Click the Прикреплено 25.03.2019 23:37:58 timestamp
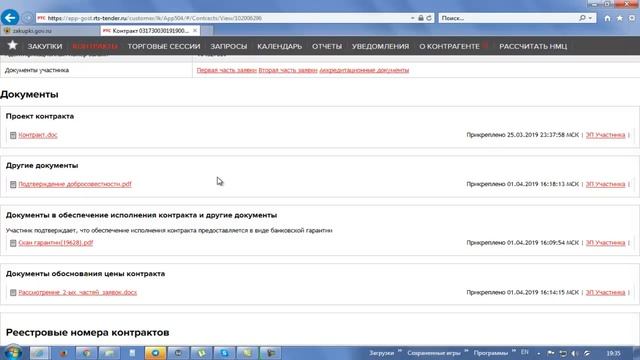 point(522,135)
